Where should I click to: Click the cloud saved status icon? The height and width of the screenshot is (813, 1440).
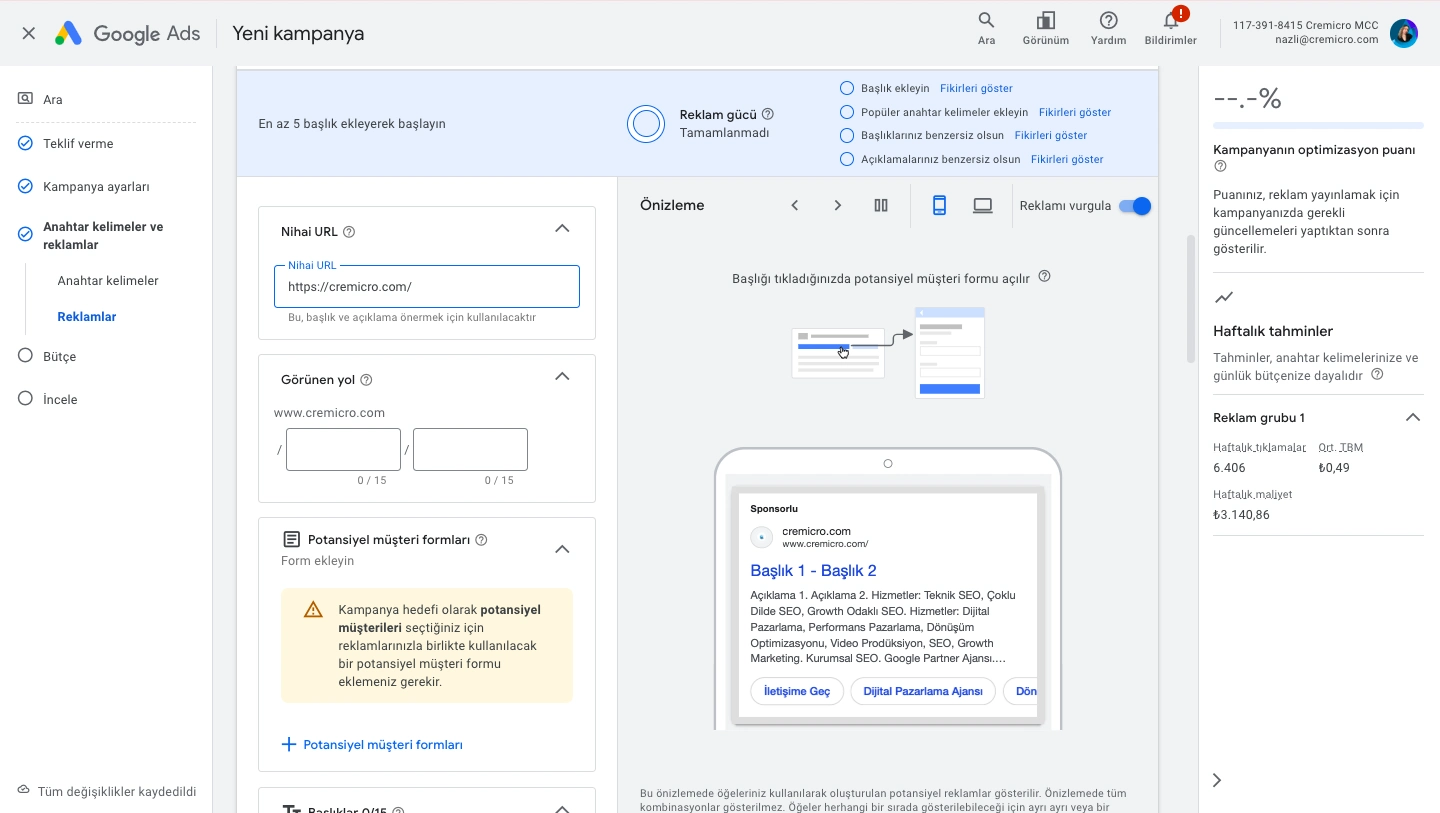coord(24,791)
